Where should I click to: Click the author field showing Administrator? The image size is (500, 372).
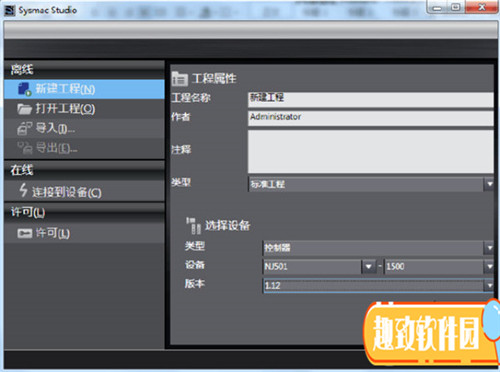[x=371, y=118]
